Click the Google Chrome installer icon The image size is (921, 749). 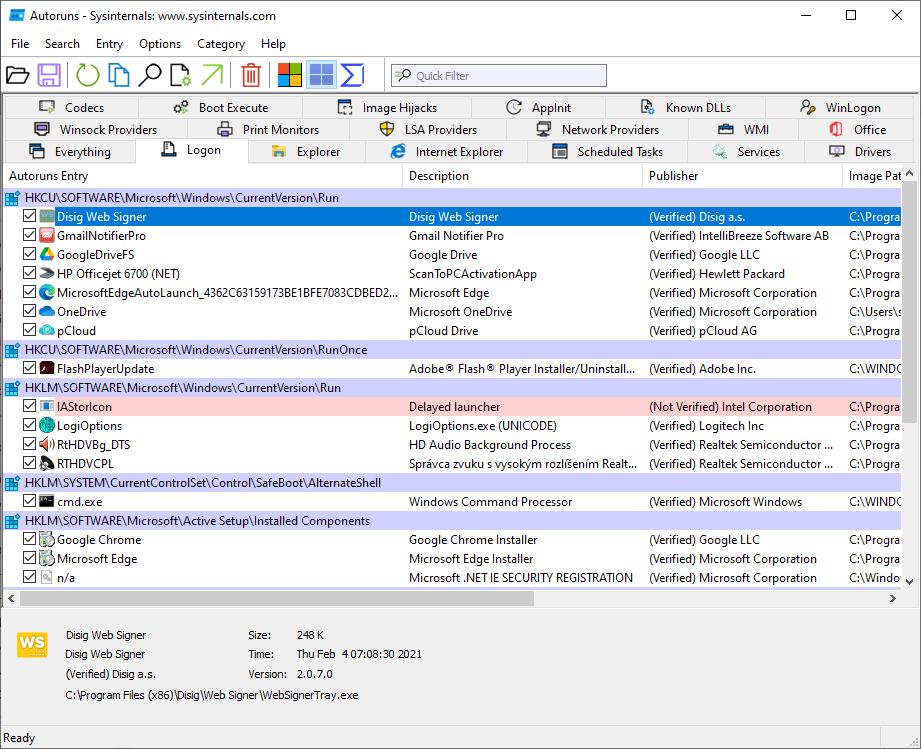(x=47, y=539)
